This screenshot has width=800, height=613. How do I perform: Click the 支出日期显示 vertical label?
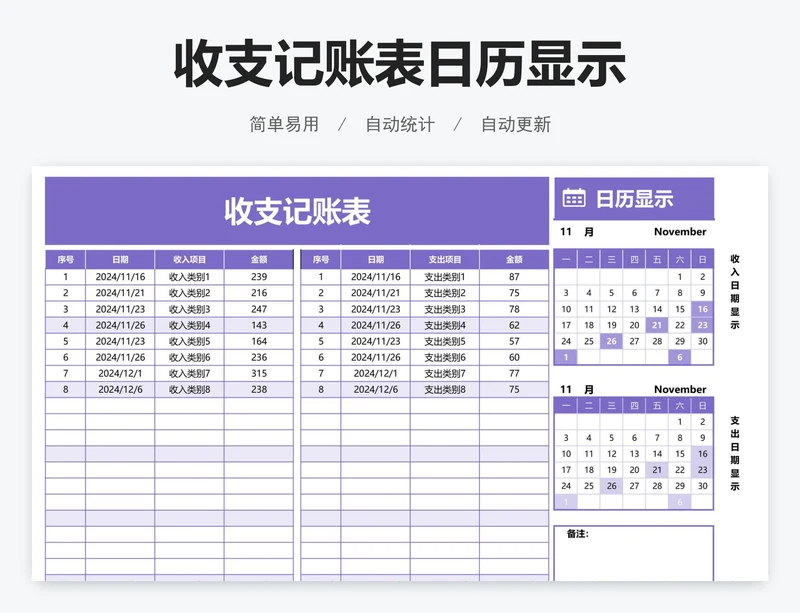[735, 453]
